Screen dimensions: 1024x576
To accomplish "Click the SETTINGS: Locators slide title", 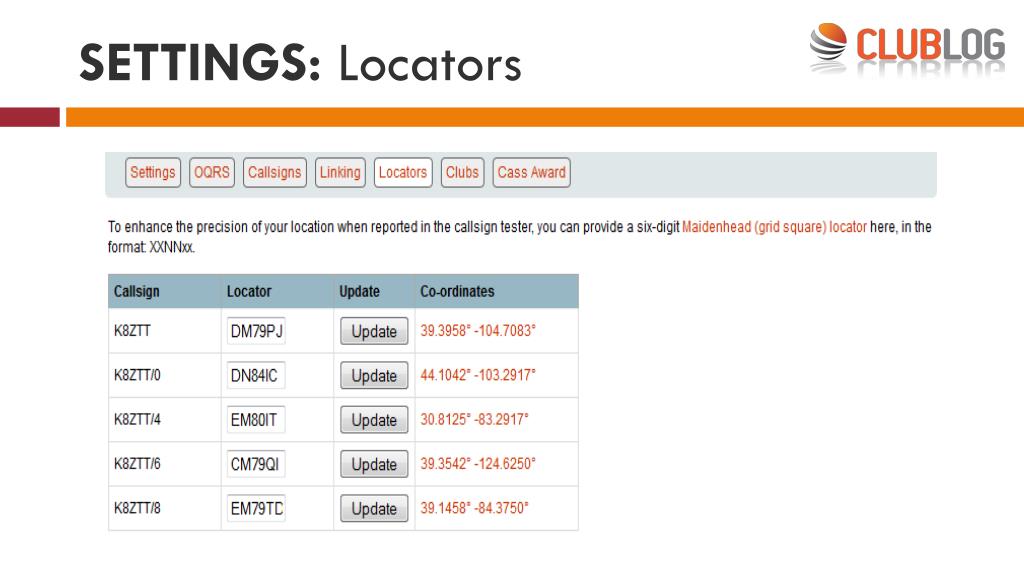I will click(x=300, y=63).
